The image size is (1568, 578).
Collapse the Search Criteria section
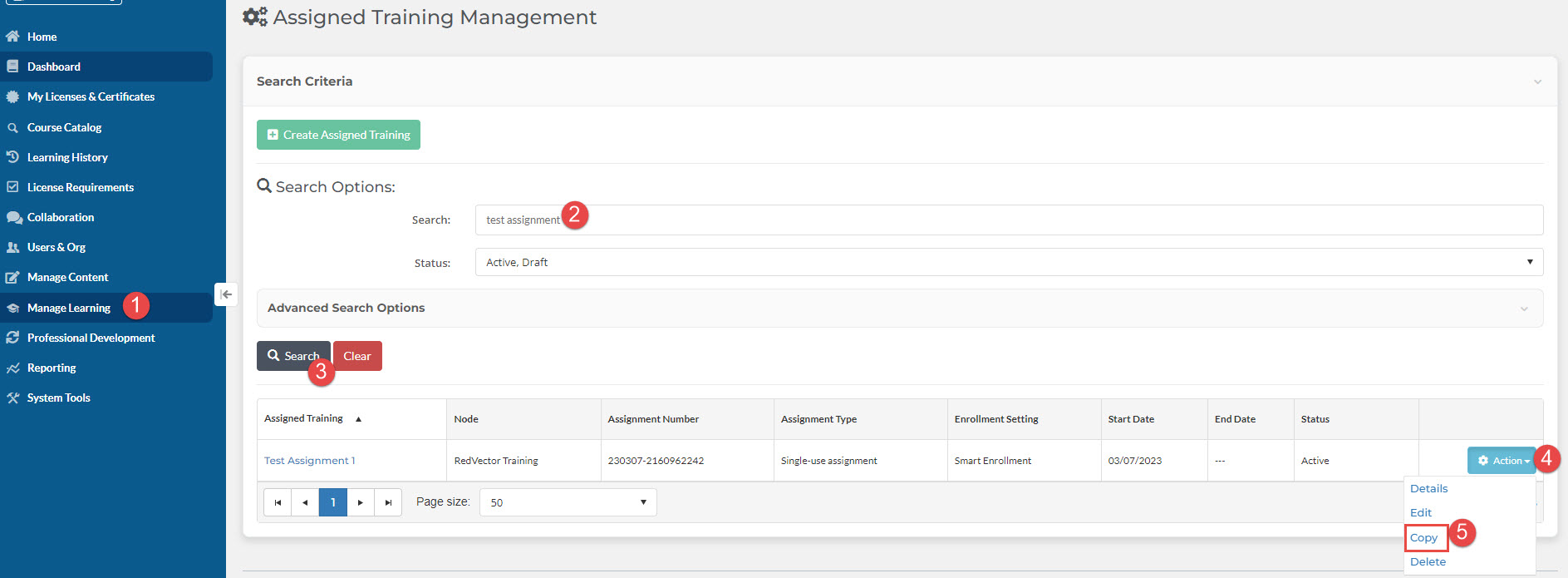click(1537, 82)
